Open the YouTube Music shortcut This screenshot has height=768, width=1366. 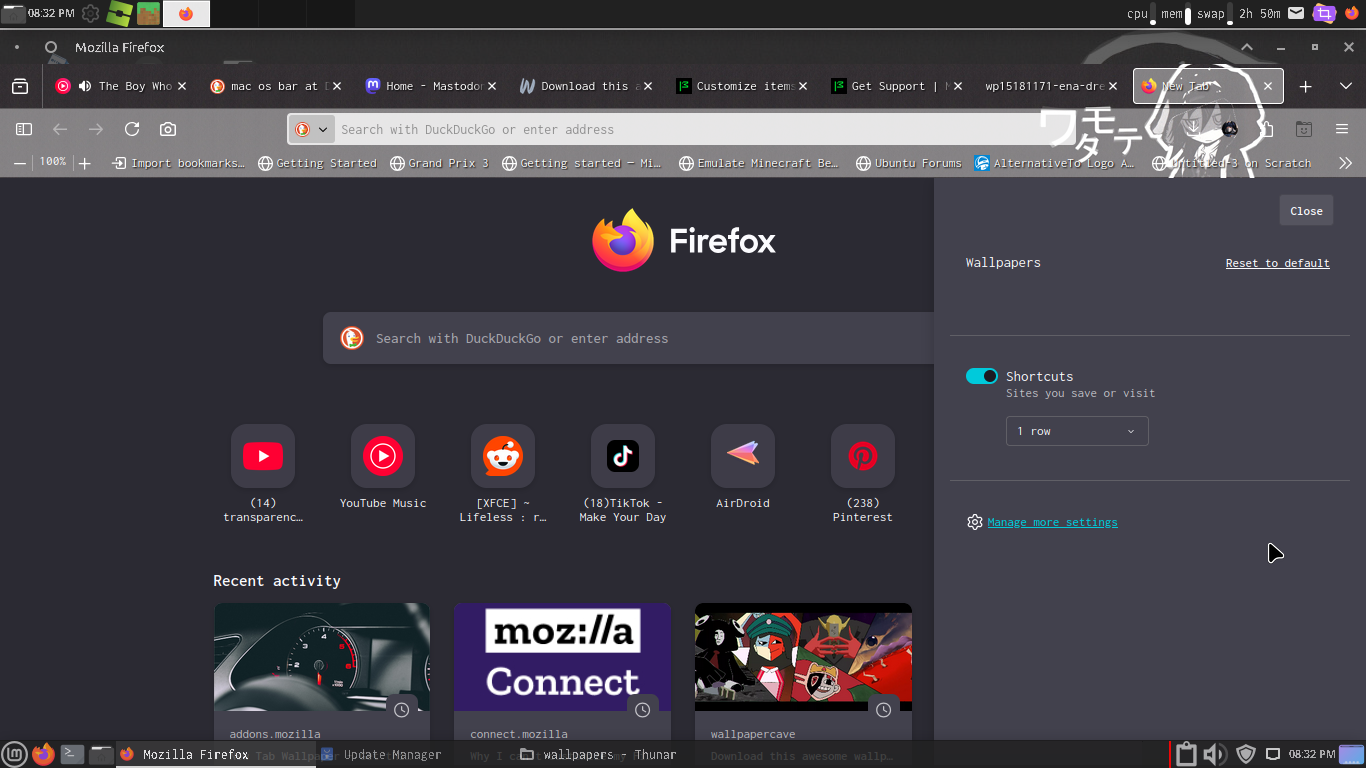point(383,456)
